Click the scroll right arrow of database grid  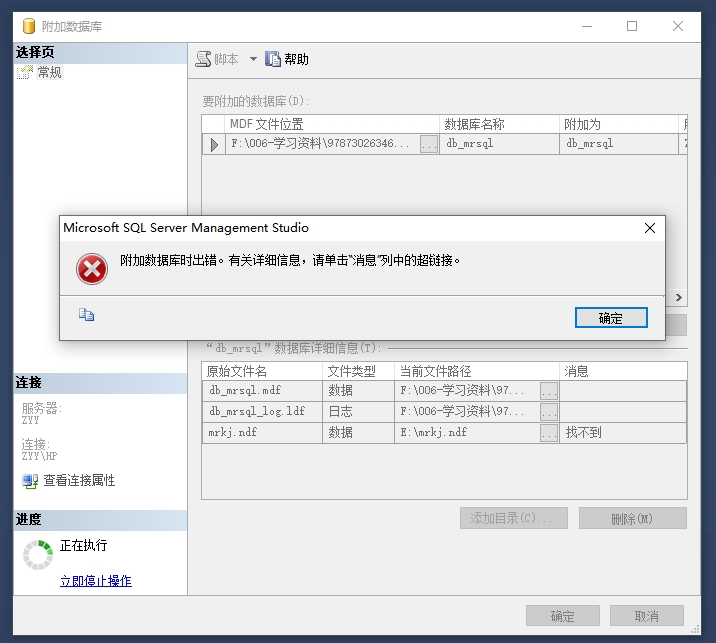click(679, 297)
